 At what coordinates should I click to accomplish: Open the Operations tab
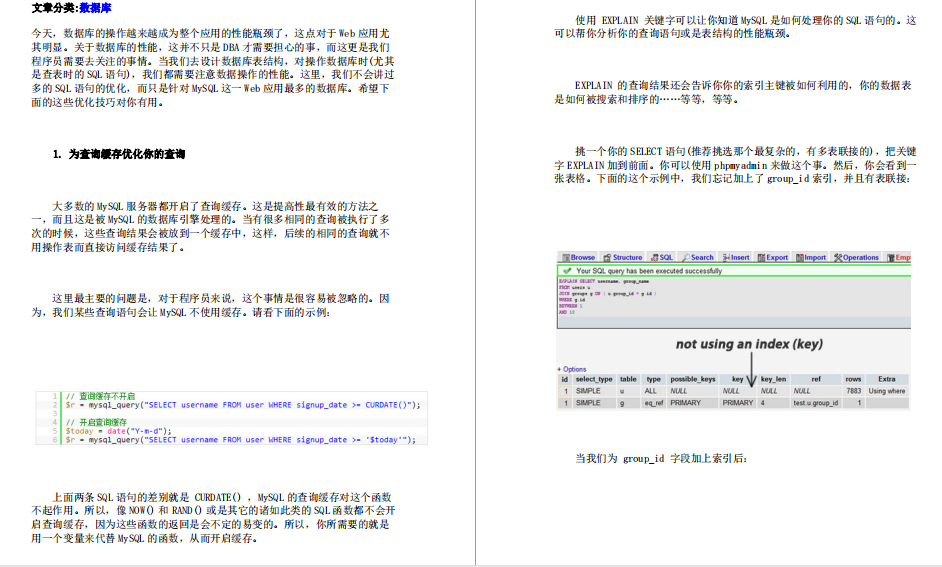pos(856,257)
